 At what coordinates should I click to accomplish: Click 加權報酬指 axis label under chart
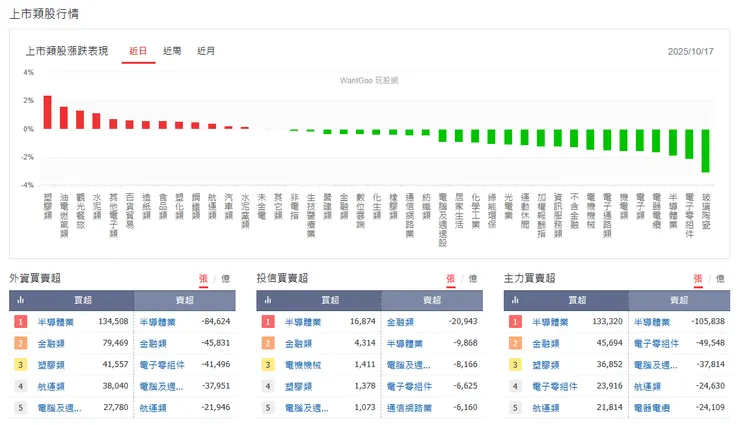[x=541, y=215]
